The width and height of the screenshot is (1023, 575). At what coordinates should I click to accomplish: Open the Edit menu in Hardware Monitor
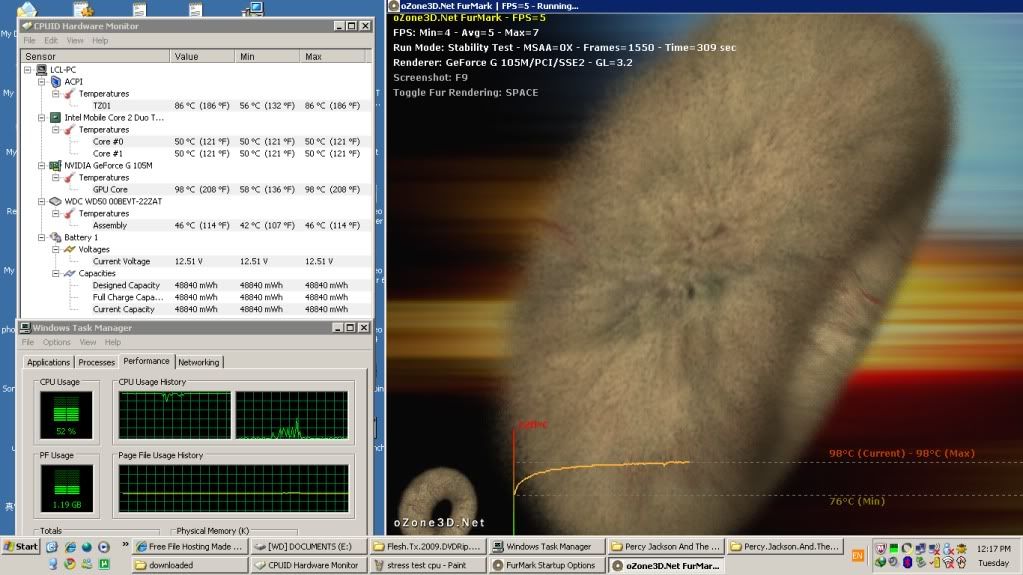click(x=51, y=40)
